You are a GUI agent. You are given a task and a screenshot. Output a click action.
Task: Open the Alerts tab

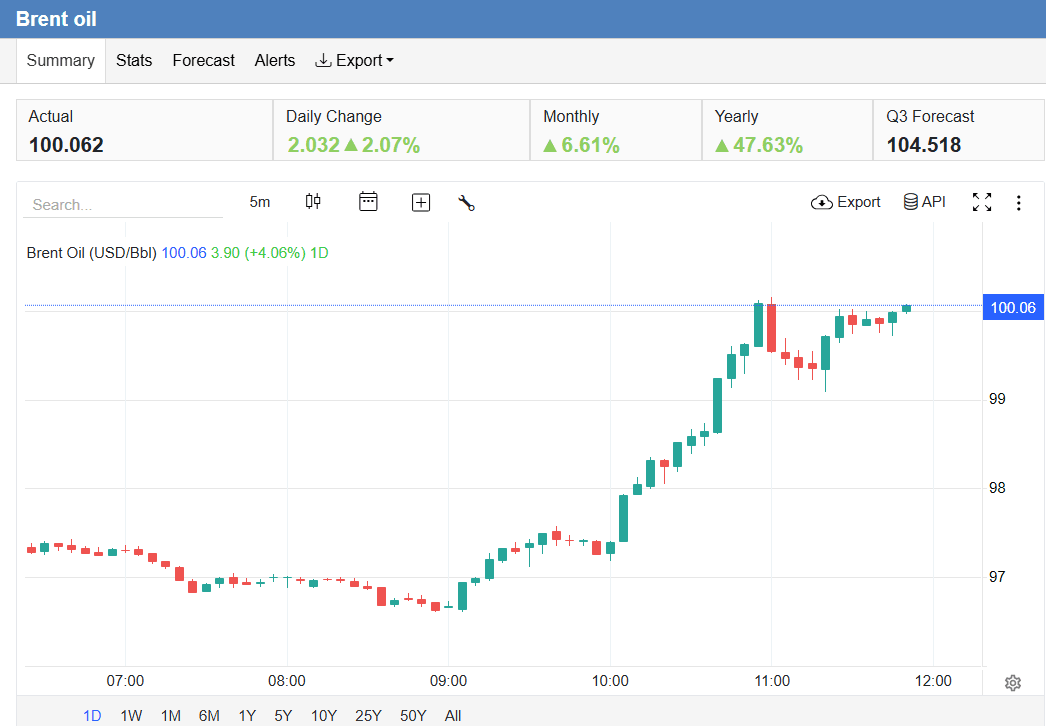point(275,61)
